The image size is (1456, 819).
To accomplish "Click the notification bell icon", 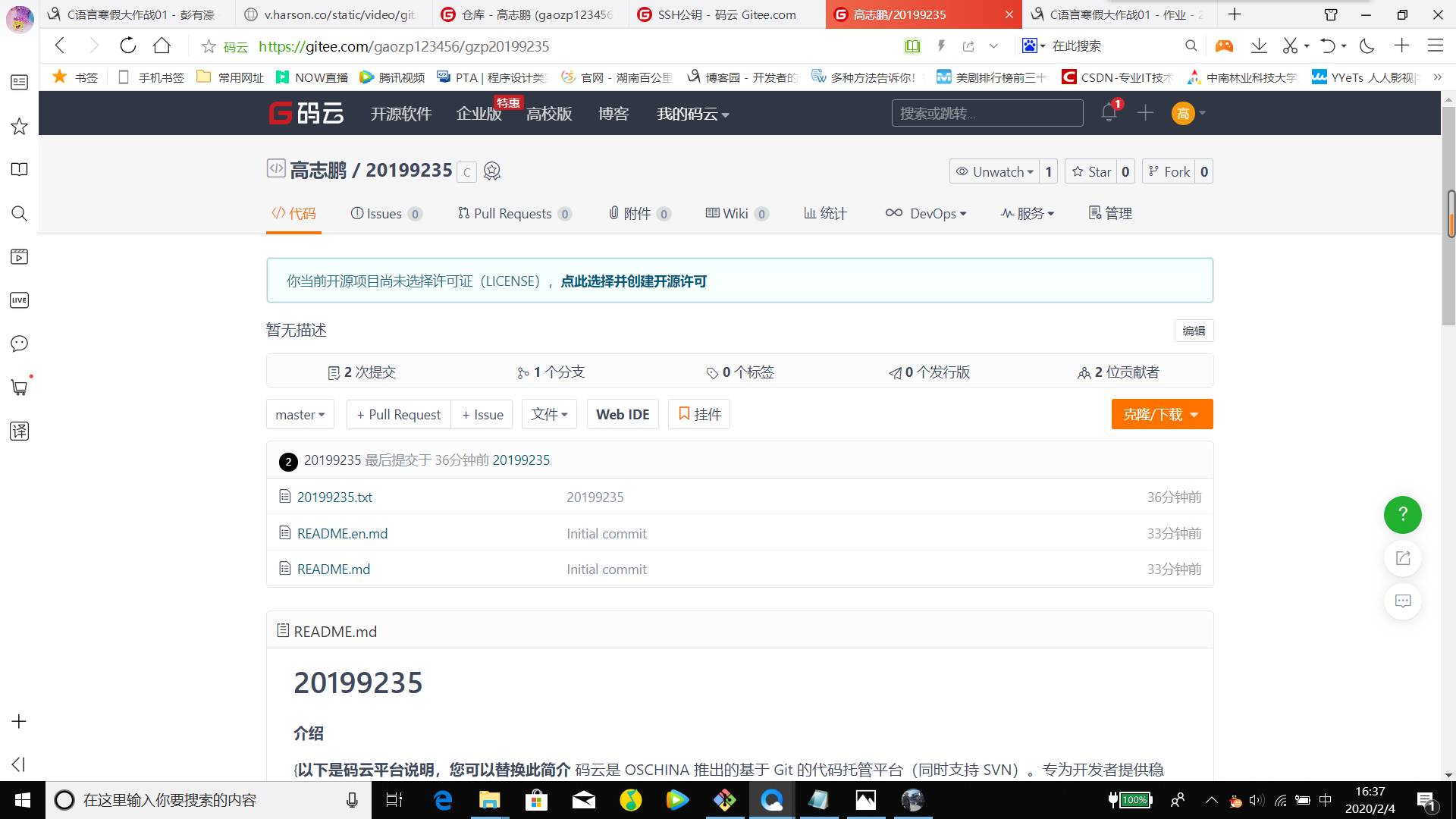I will tap(1109, 113).
